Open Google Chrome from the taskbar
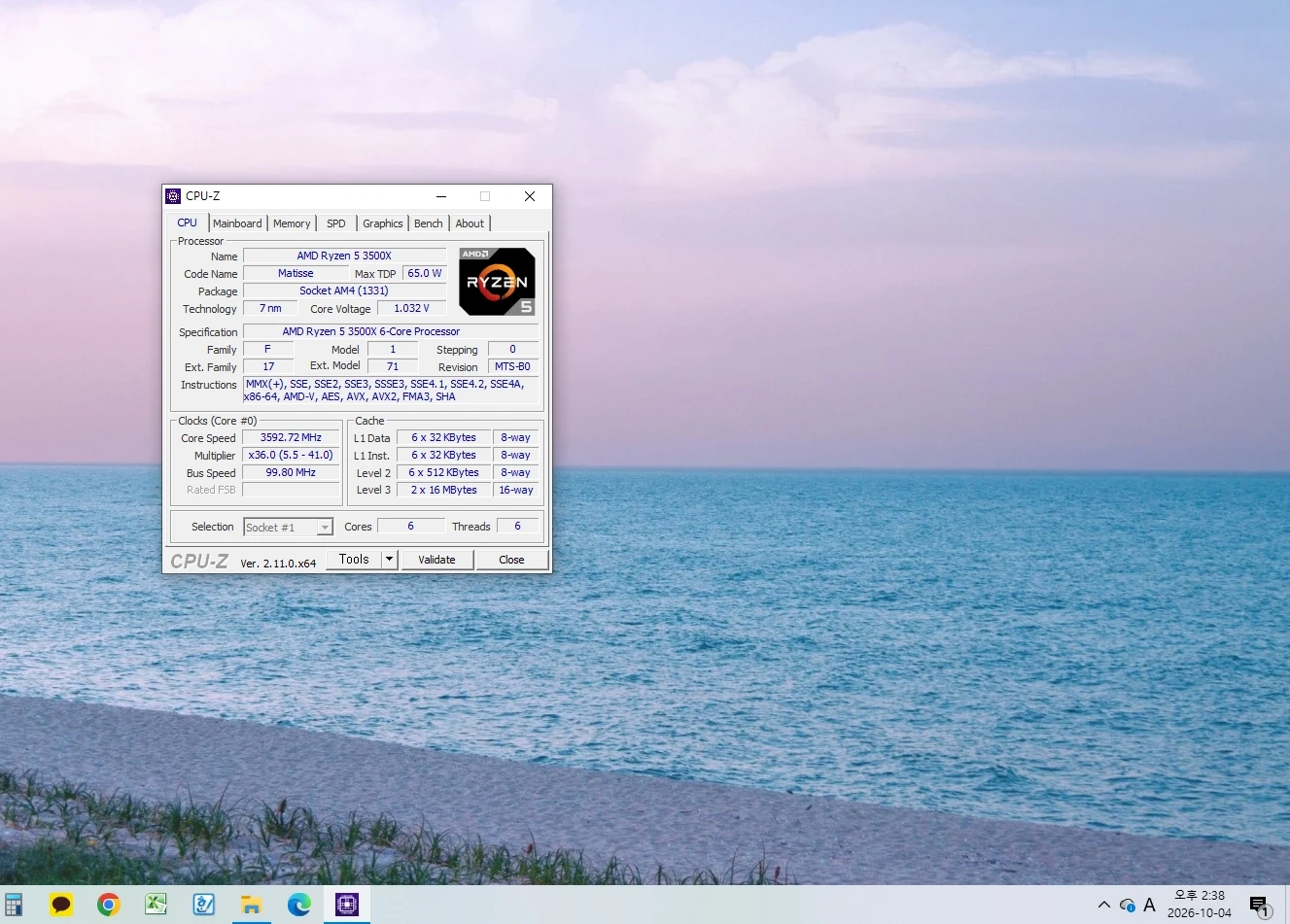Screen dimensions: 1290x924 pyautogui.click(x=109, y=905)
